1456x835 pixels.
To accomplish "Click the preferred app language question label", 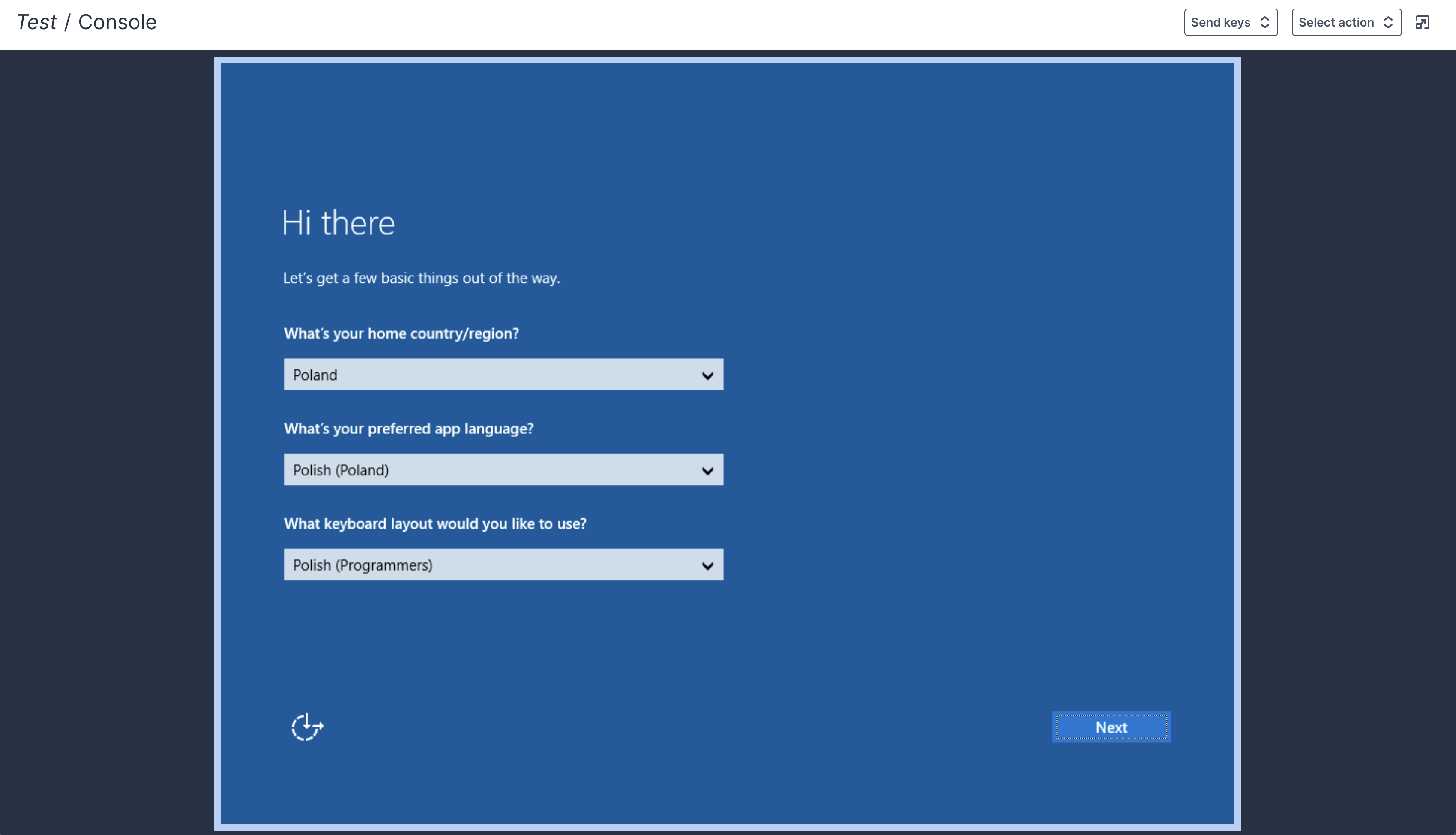I will coord(408,429).
